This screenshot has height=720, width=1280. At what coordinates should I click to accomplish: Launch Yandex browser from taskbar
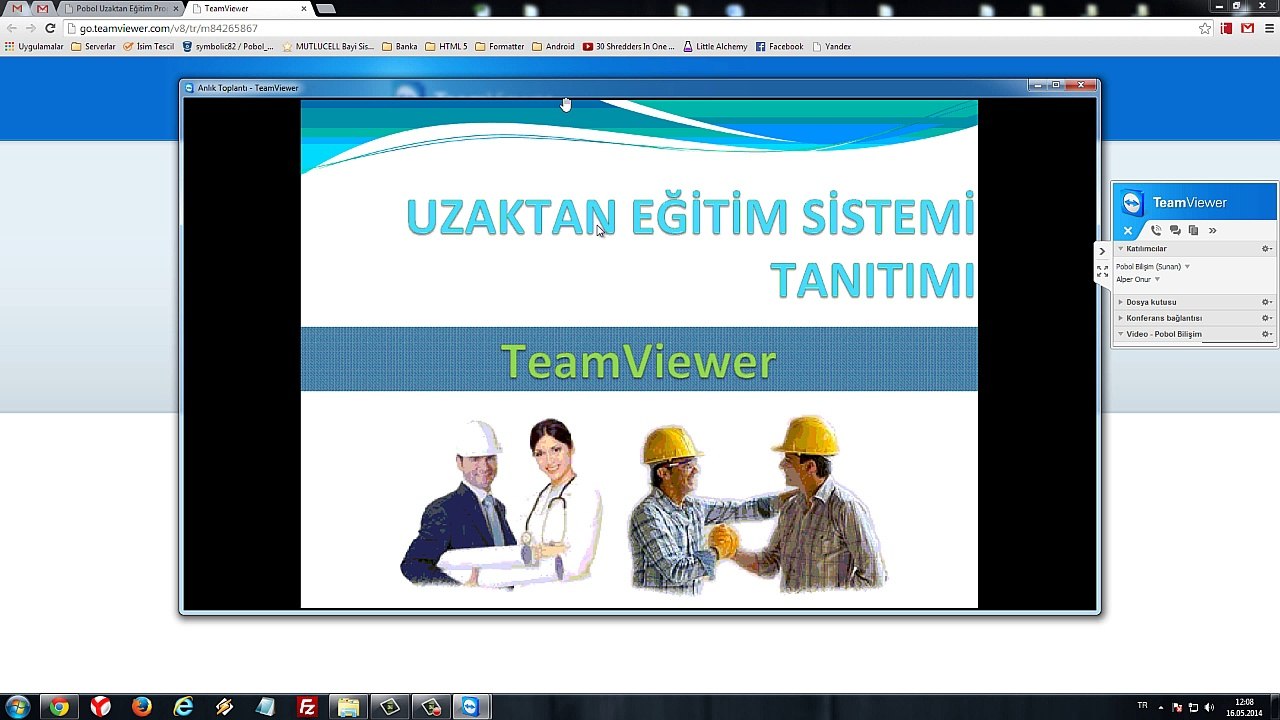[101, 707]
